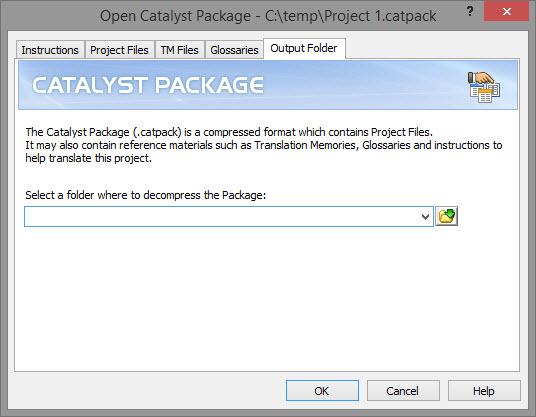
Task: Click the 'Select a folder where to decompress' label
Action: (x=146, y=195)
